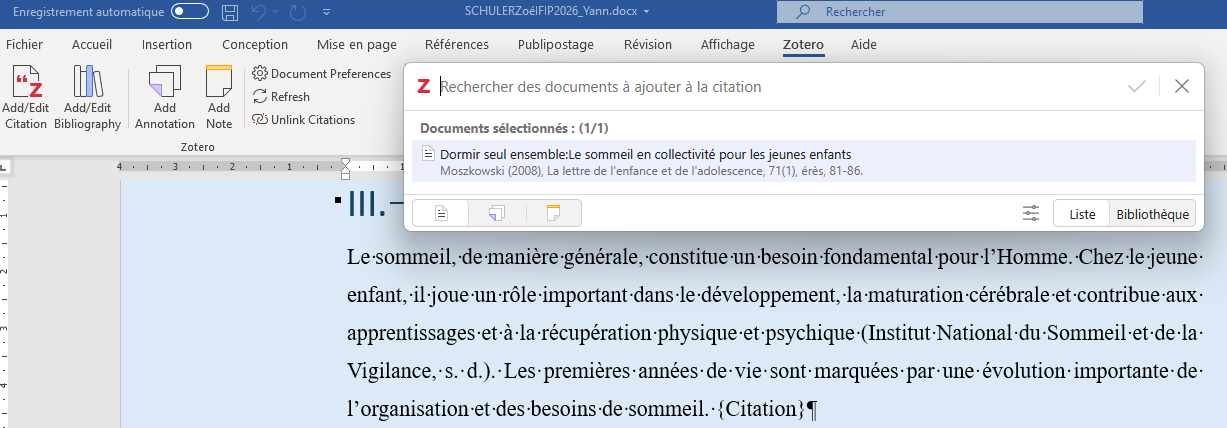Open Quick Access Toolbar customize dropdown
Viewport: 1227px width, 428px height.
tap(325, 12)
